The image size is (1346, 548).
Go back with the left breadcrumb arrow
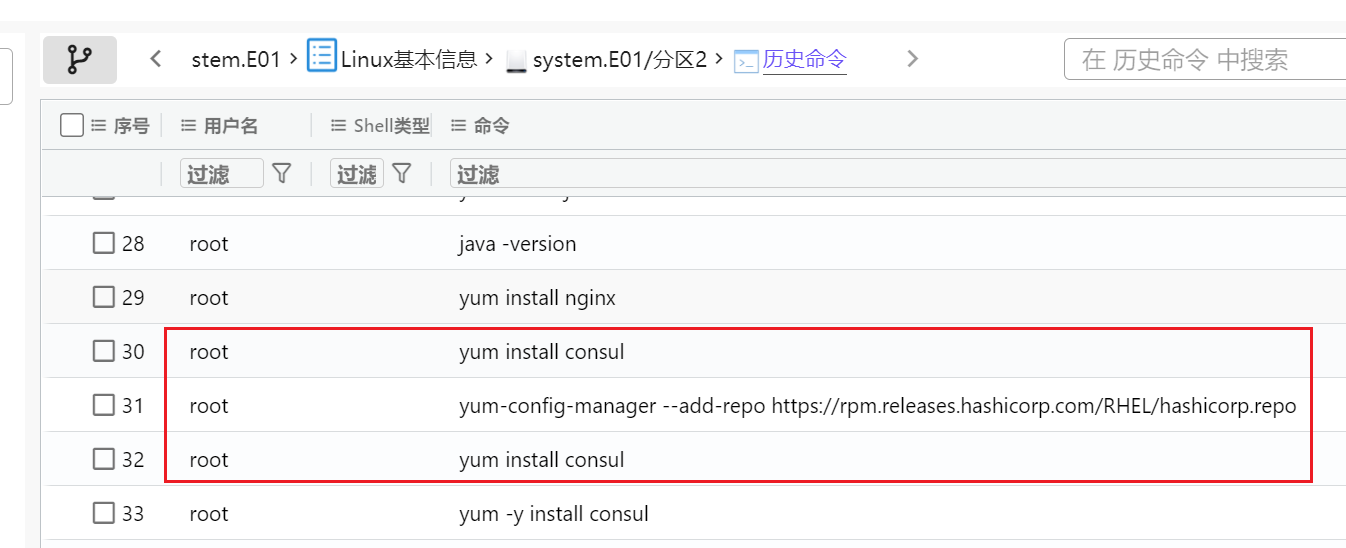point(156,60)
